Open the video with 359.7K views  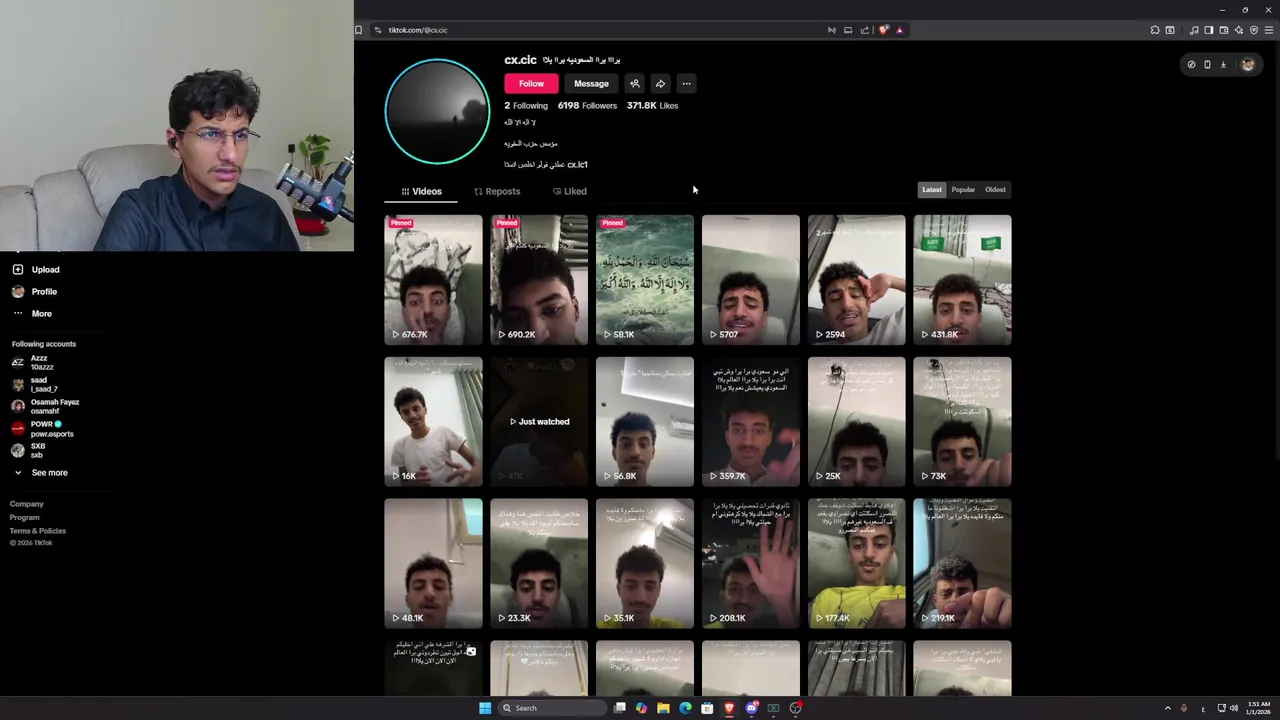pos(751,422)
